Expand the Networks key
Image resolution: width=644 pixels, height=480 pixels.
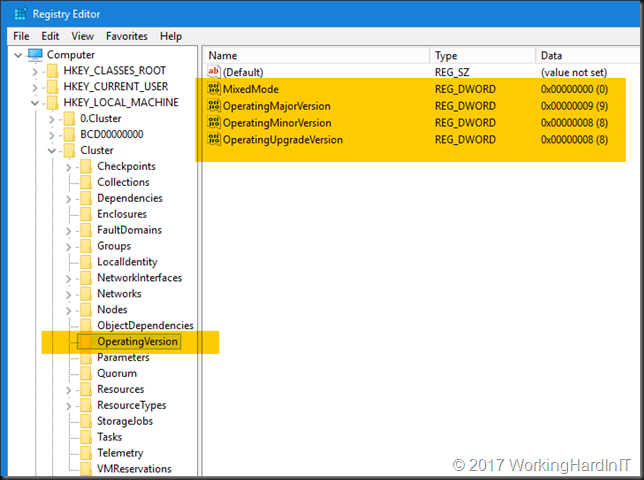[69, 294]
